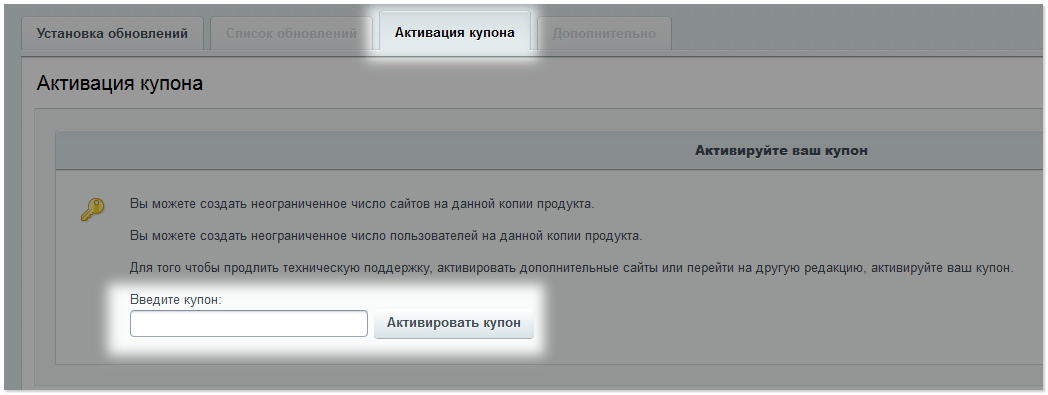Viewport: 1048px width, 395px height.
Task: Focus the Введите купон input field
Action: tap(249, 323)
